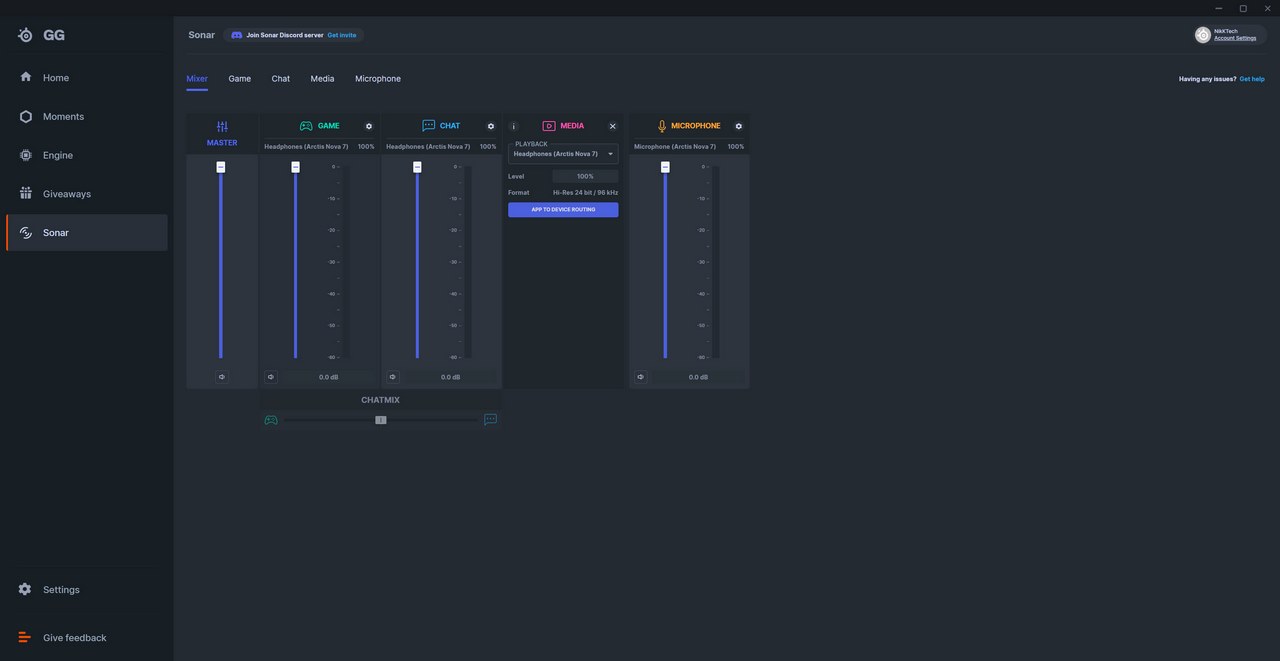Click the Master volume slider handle

[221, 167]
